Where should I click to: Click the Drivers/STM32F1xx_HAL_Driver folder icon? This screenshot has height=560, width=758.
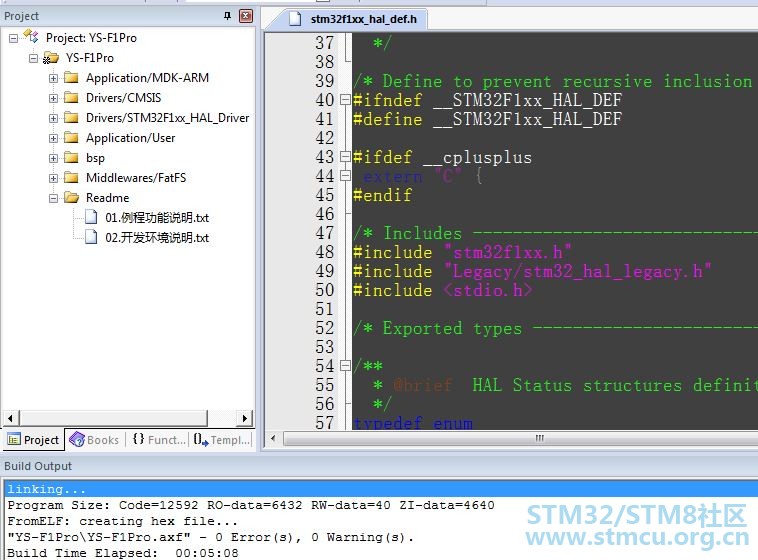point(71,118)
